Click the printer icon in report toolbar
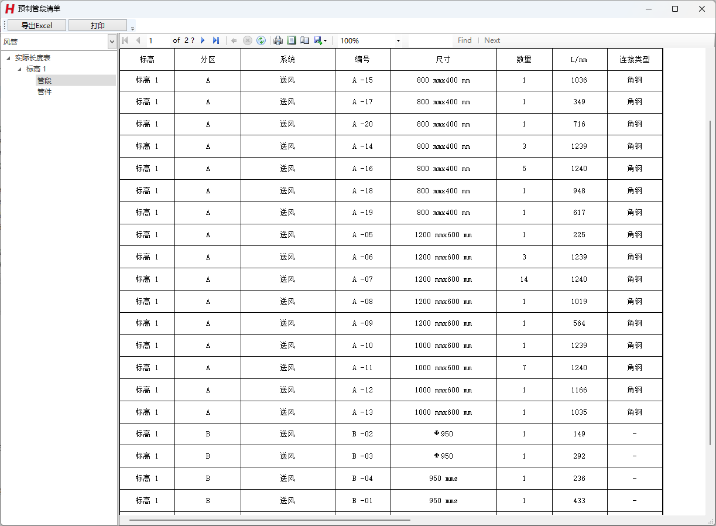This screenshot has width=716, height=526. point(278,41)
